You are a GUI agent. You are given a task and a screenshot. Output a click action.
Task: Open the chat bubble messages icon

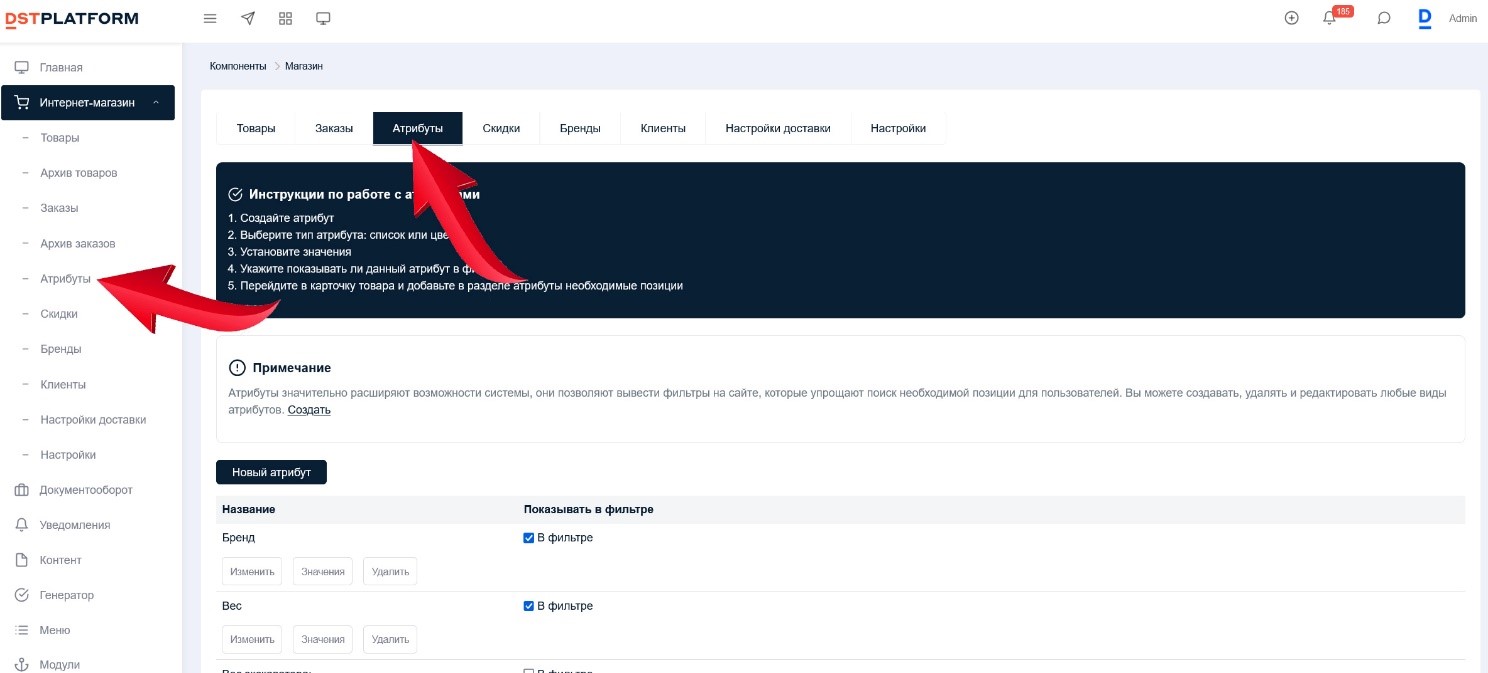[x=1384, y=18]
